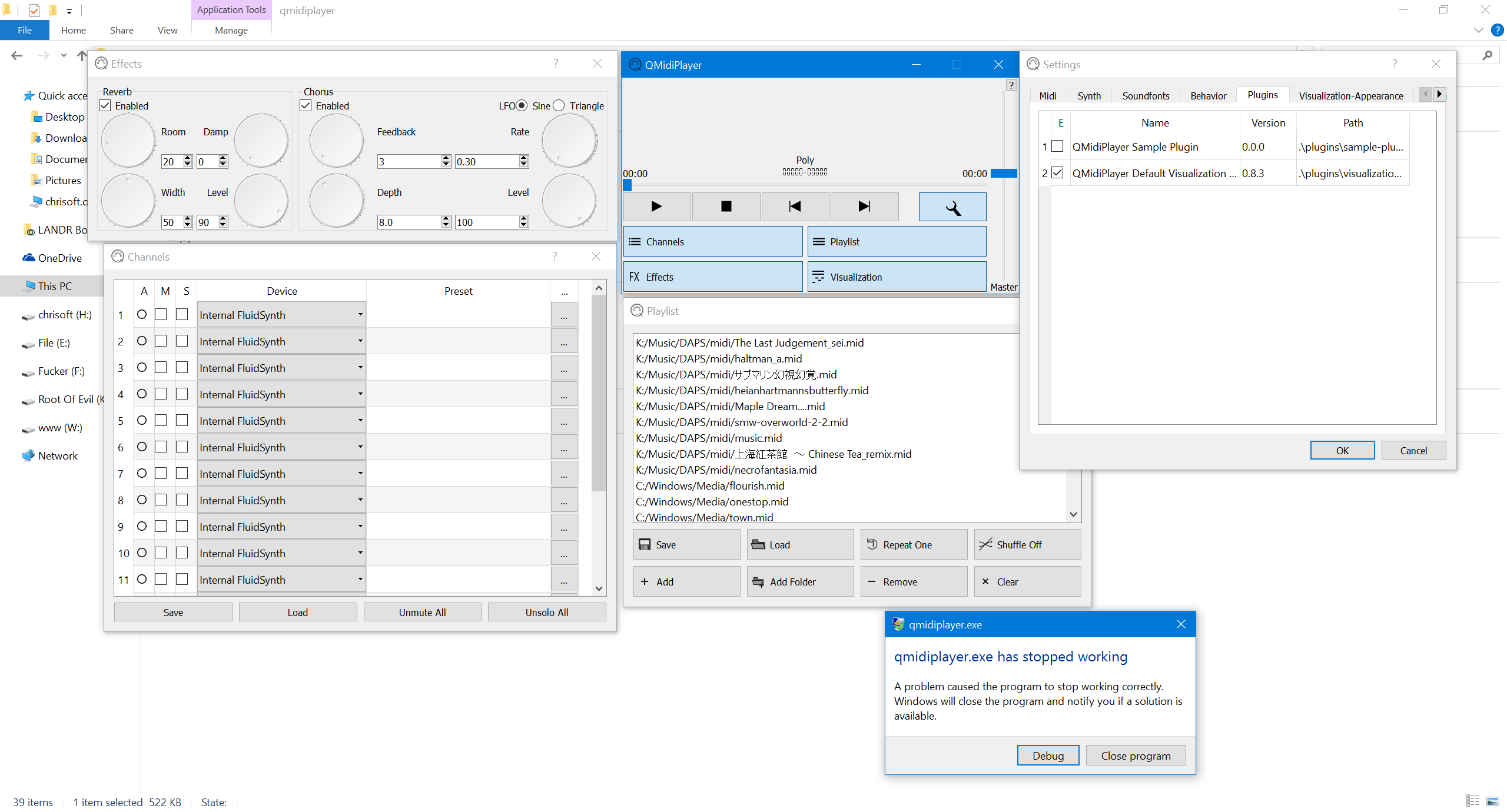Open channel 7 Device dropdown

tap(281, 474)
